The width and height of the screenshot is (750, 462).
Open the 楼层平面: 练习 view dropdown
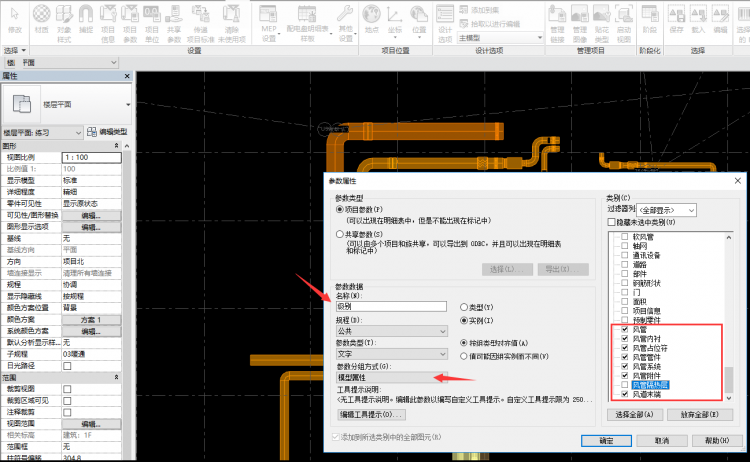point(42,132)
